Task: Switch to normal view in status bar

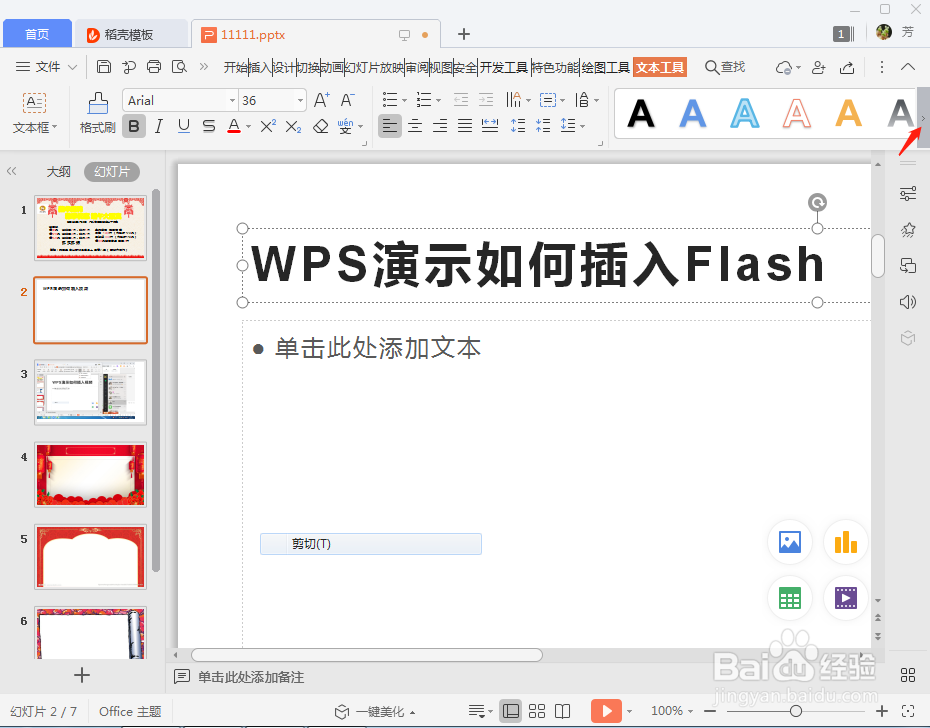Action: [x=510, y=711]
